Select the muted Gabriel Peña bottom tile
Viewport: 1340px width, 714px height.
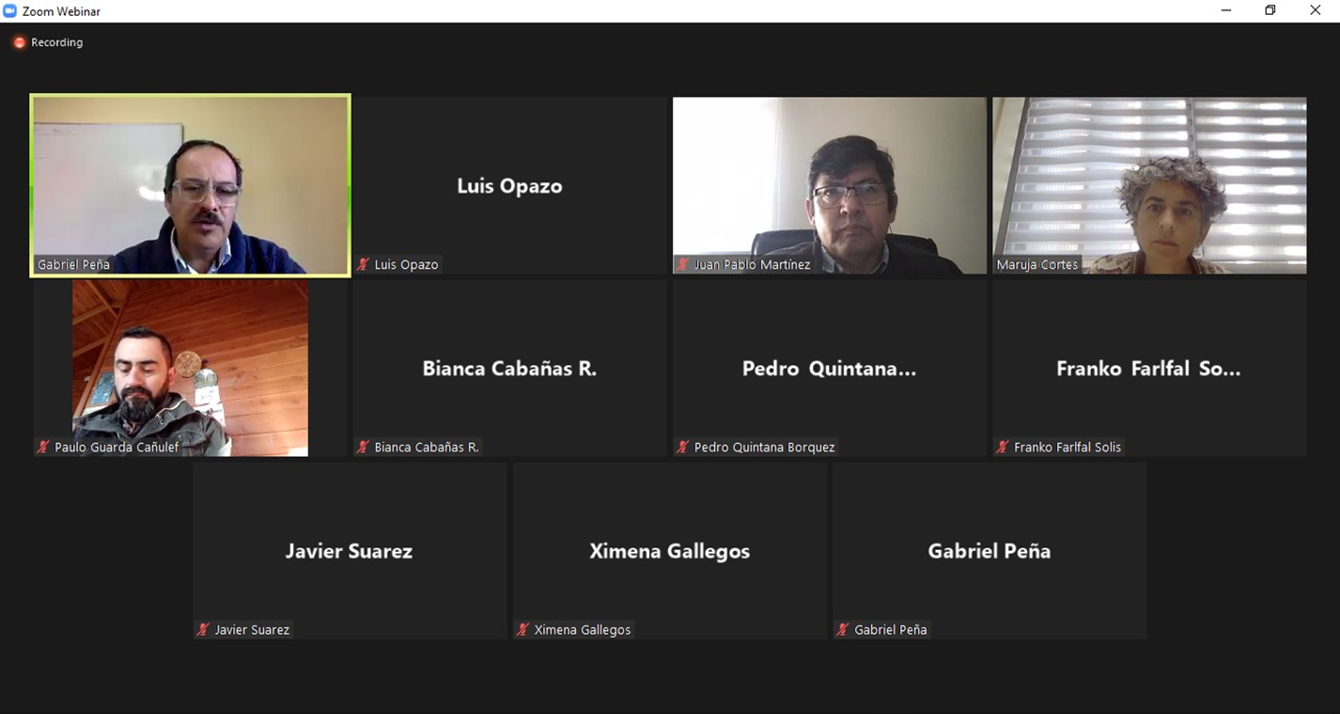point(989,551)
